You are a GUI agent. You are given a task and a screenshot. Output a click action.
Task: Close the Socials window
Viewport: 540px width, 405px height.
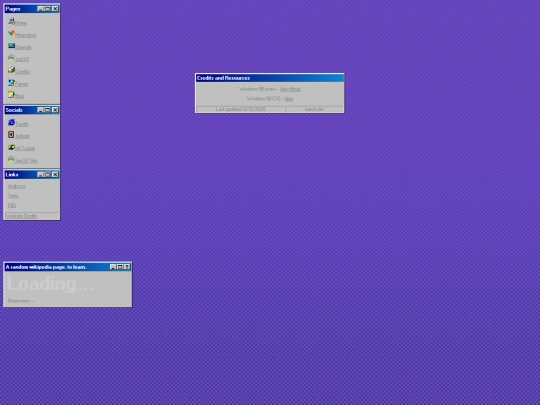55,110
